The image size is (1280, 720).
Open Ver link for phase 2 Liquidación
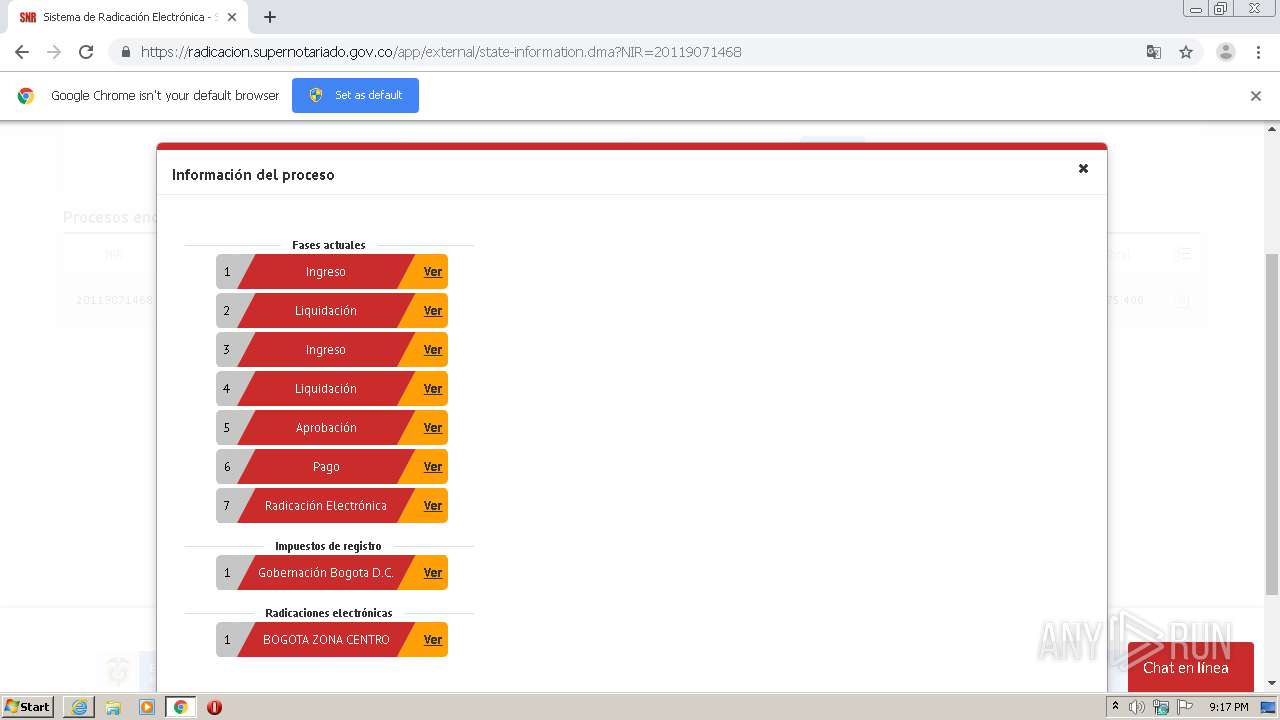point(433,311)
